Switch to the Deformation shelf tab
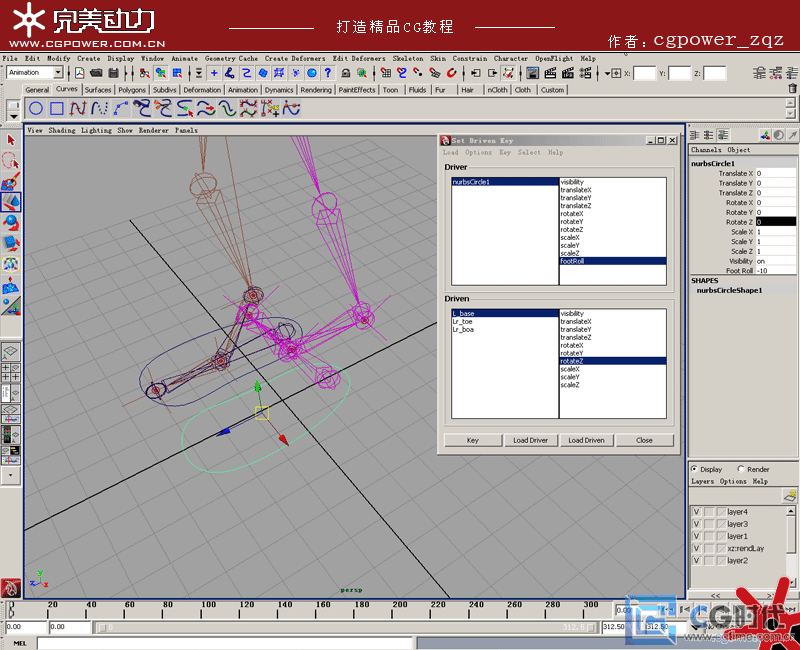 click(202, 90)
